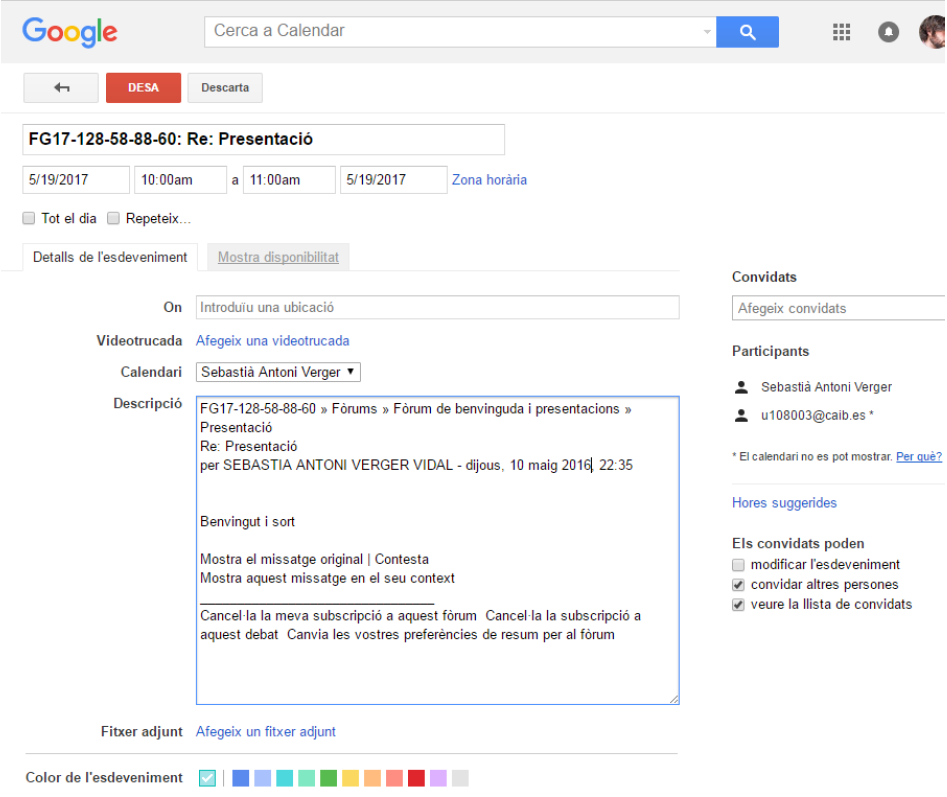The image size is (947, 797).
Task: Click the Google logo
Action: coord(70,32)
